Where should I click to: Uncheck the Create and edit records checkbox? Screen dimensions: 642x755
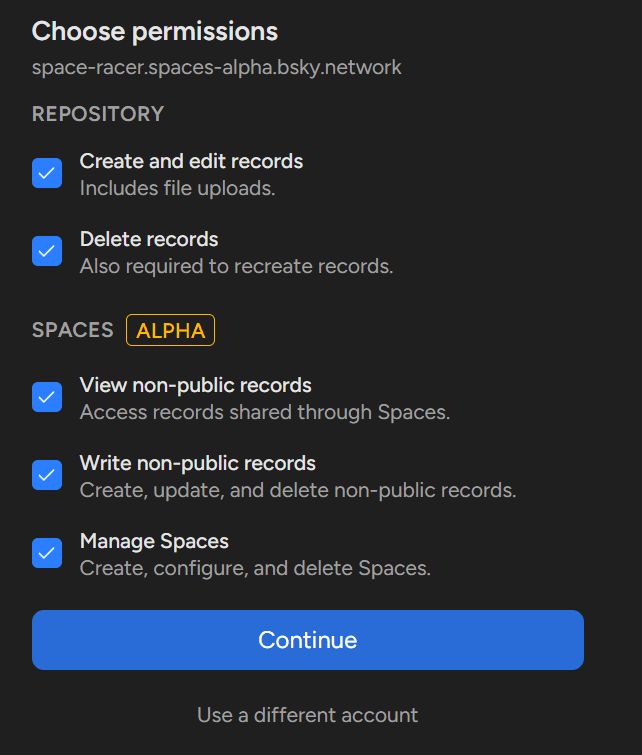pyautogui.click(x=47, y=173)
